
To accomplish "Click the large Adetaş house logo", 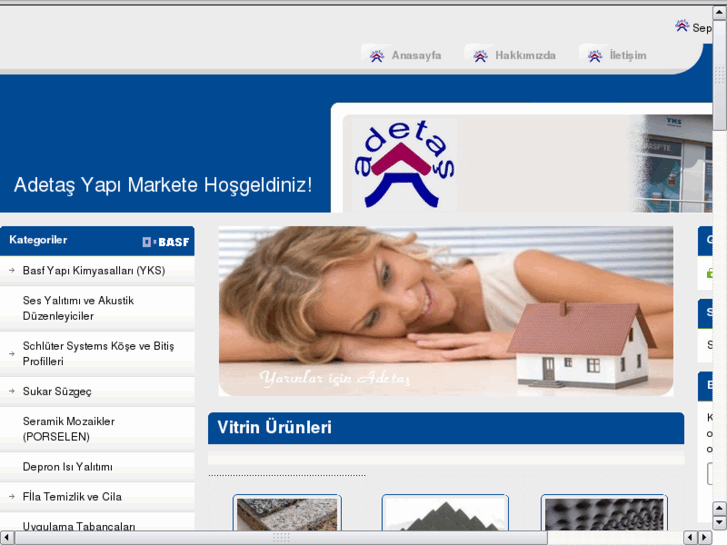I will click(404, 164).
